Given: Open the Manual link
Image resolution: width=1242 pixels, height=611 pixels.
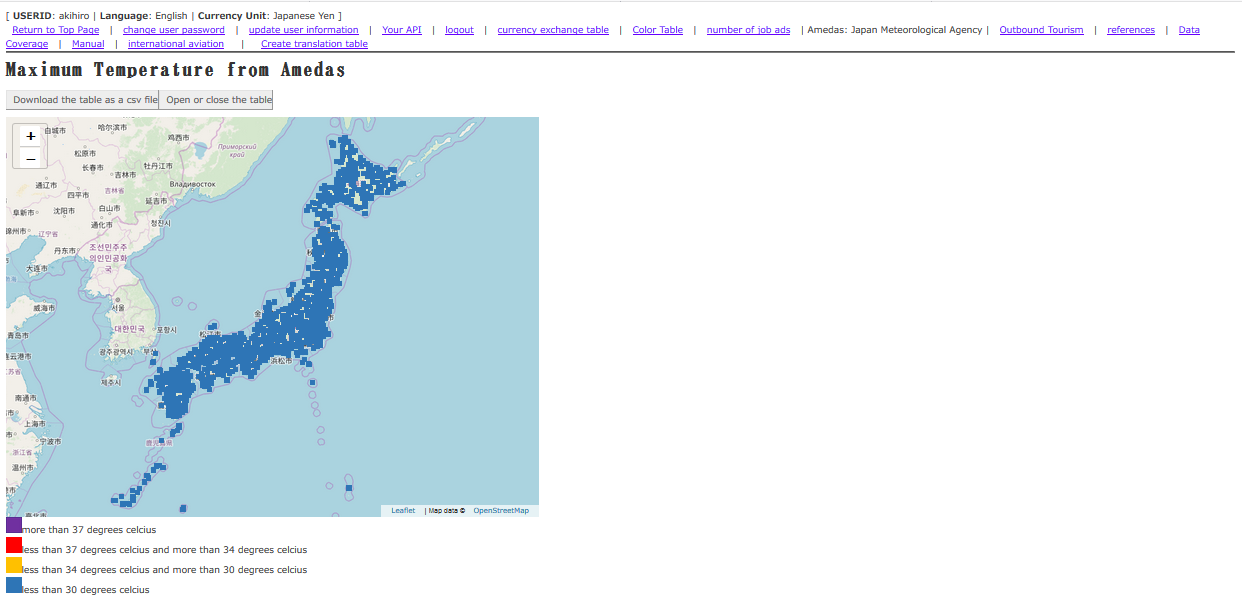Looking at the screenshot, I should pyautogui.click(x=88, y=44).
